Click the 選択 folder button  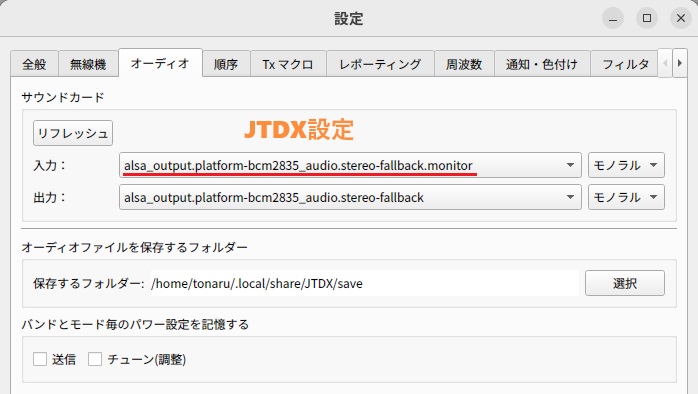pyautogui.click(x=625, y=283)
